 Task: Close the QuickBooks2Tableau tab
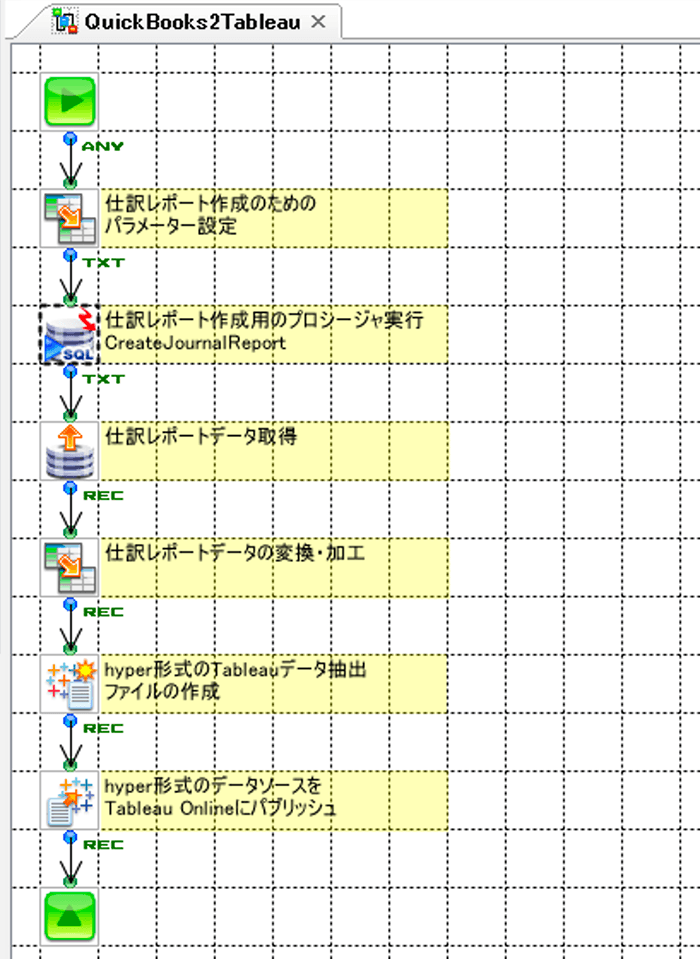pos(318,22)
